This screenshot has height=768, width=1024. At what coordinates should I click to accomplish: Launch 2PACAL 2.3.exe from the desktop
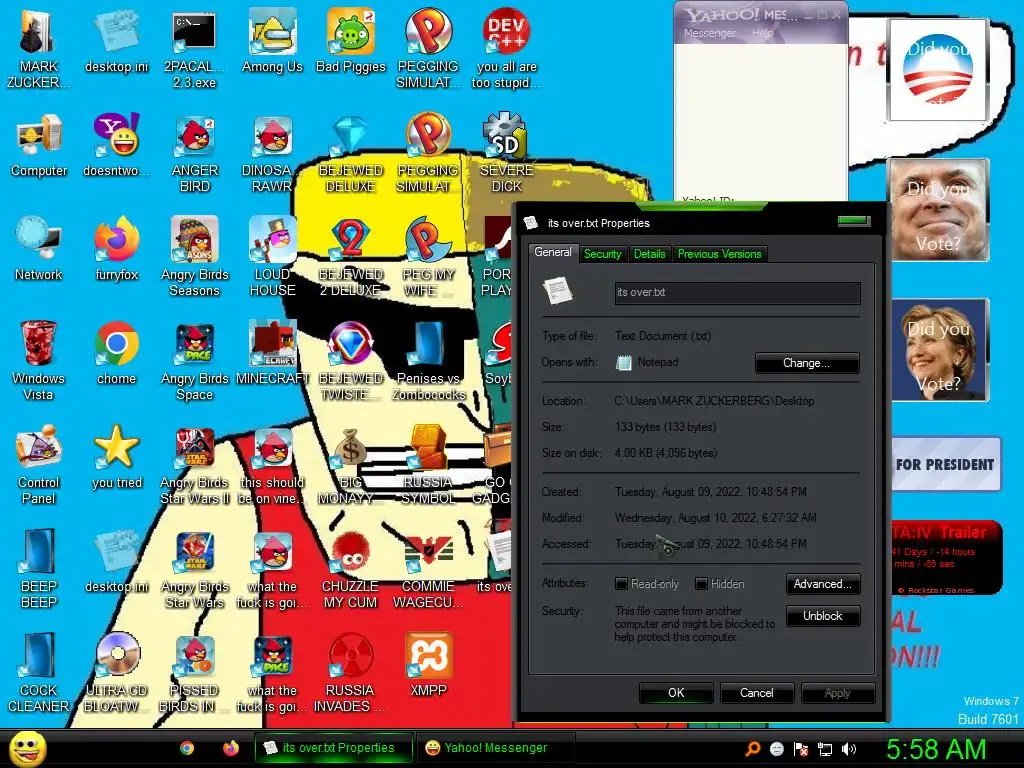(194, 32)
